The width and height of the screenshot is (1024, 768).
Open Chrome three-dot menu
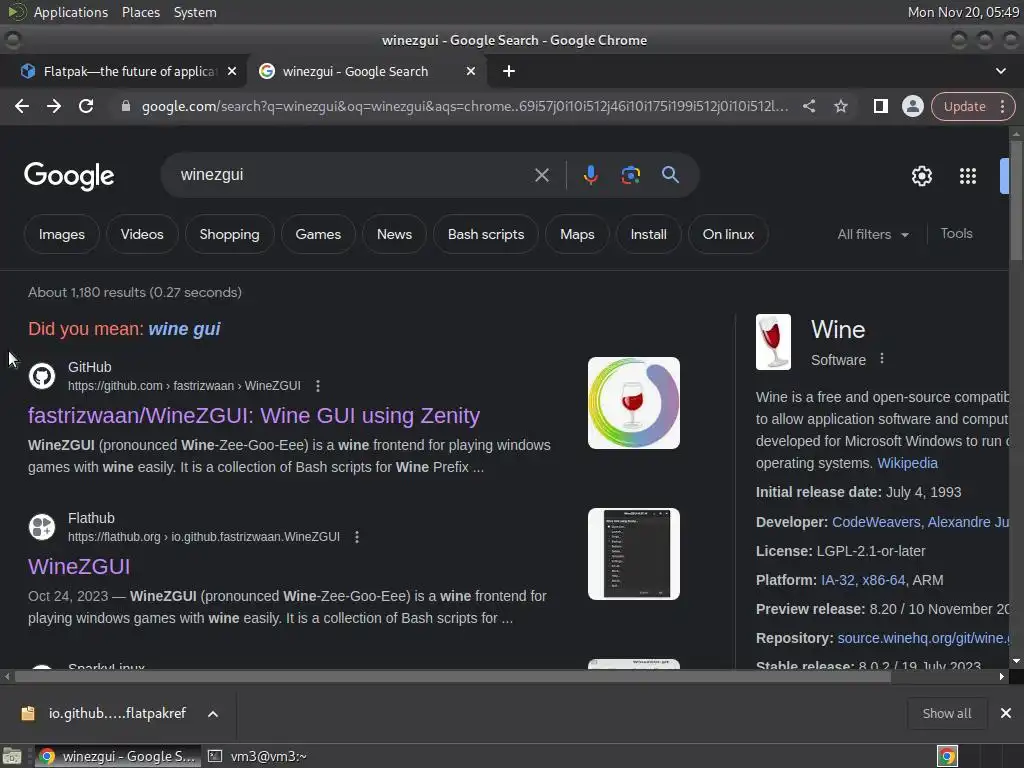coord(1002,106)
